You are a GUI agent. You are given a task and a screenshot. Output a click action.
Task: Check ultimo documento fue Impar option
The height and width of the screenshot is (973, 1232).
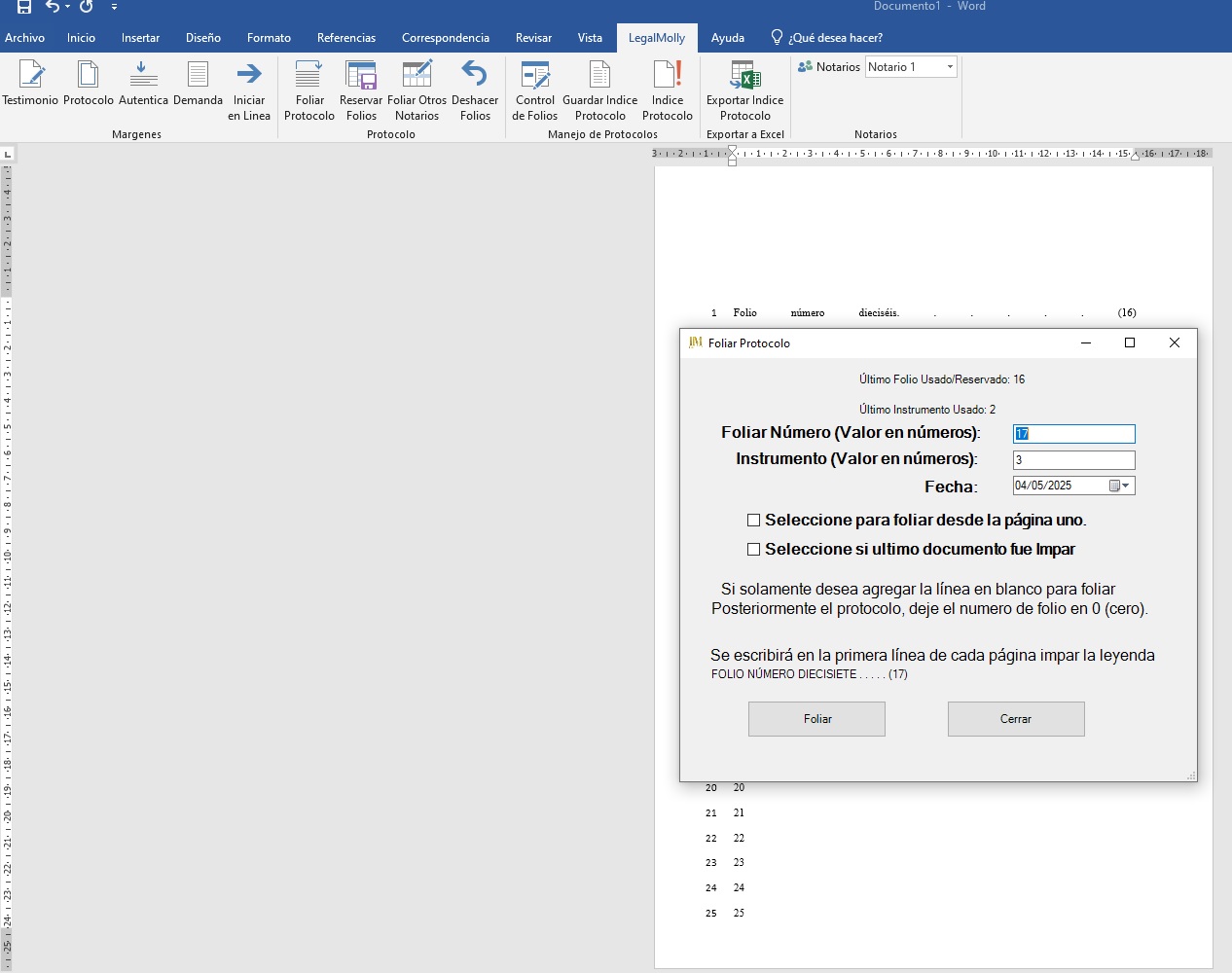pyautogui.click(x=753, y=550)
